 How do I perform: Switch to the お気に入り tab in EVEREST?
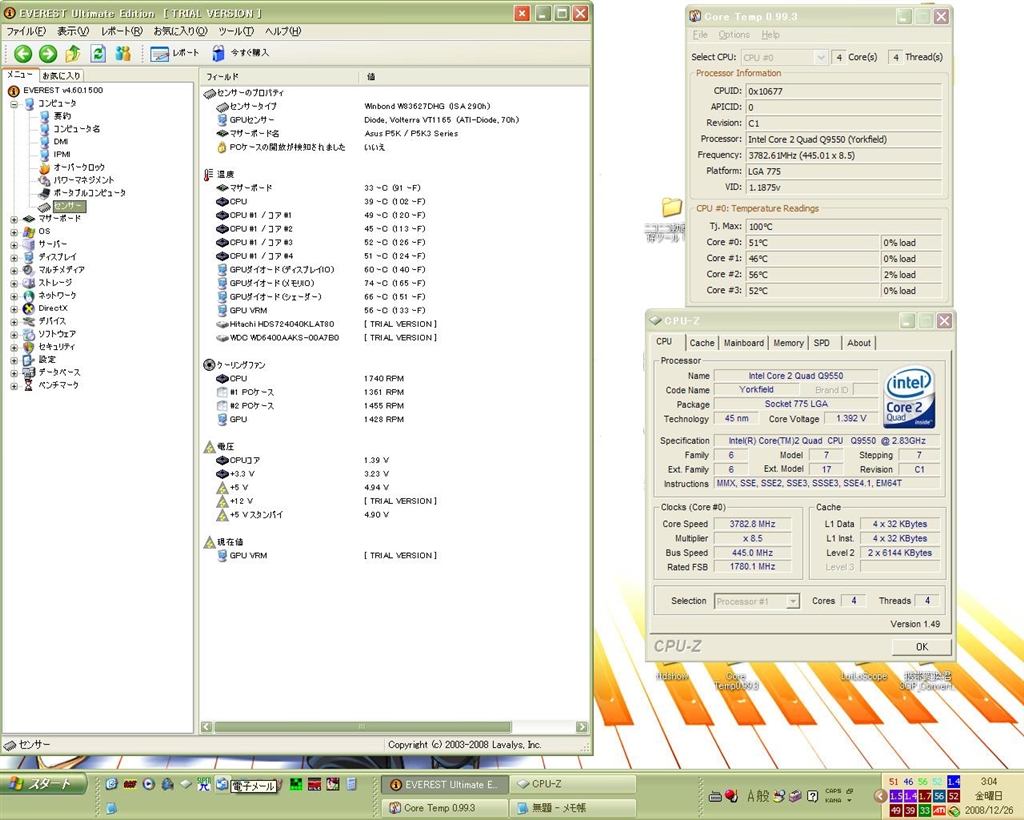[x=62, y=76]
